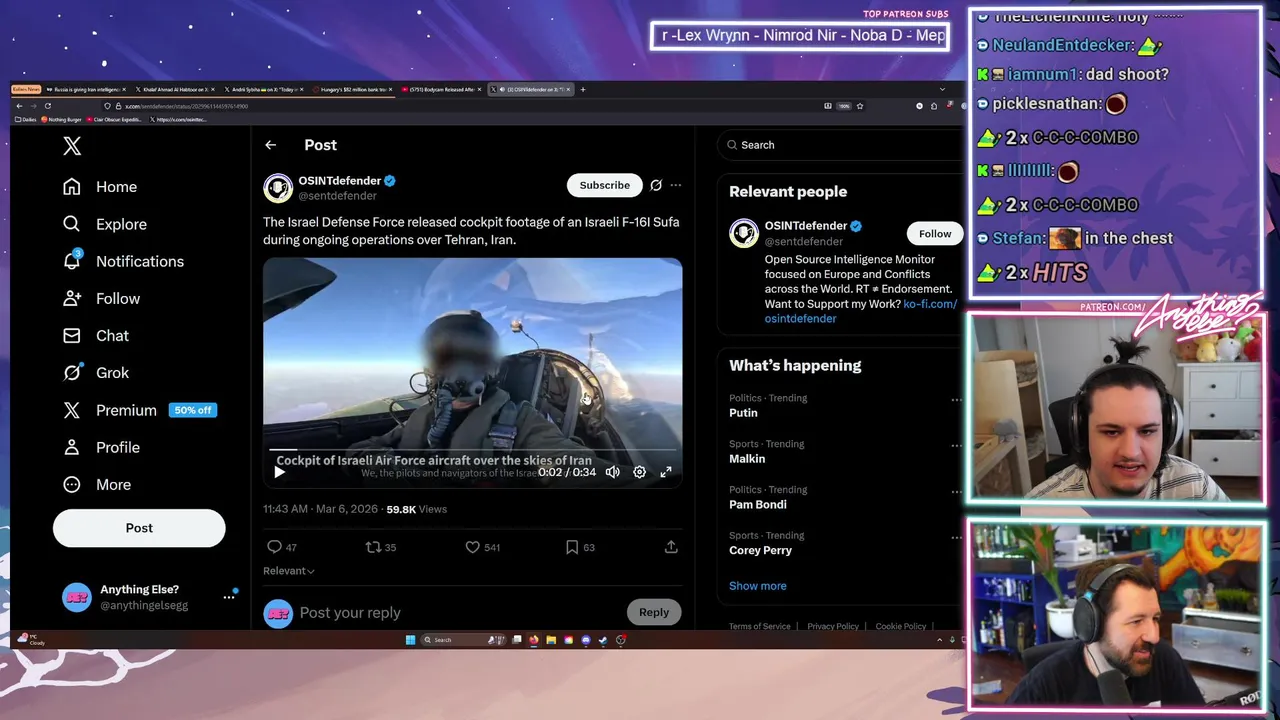
Task: Switch to the Andrii Sybiha browser tab
Action: pos(262,89)
